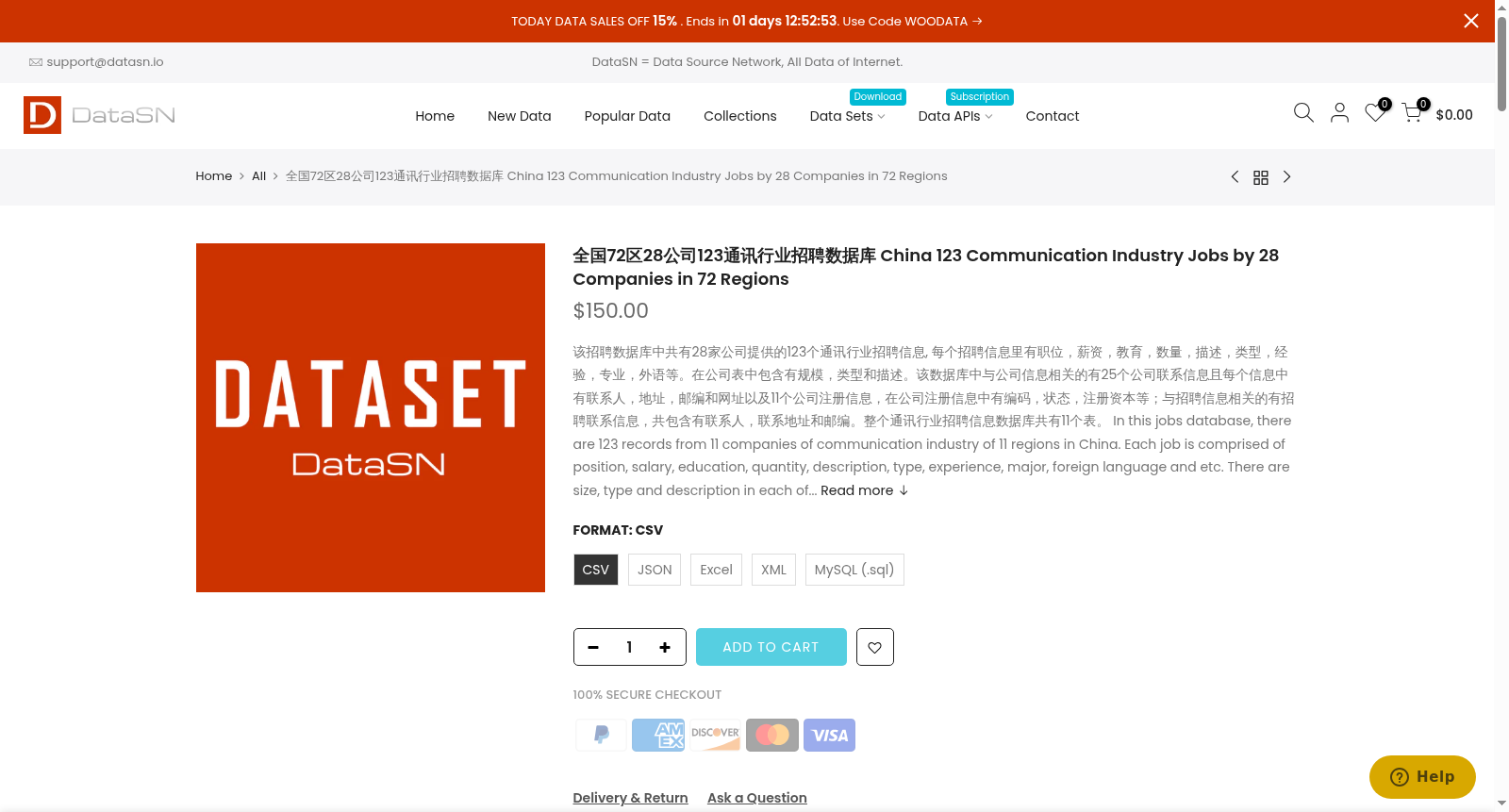
Task: Click the DataSN logo
Action: point(99,115)
